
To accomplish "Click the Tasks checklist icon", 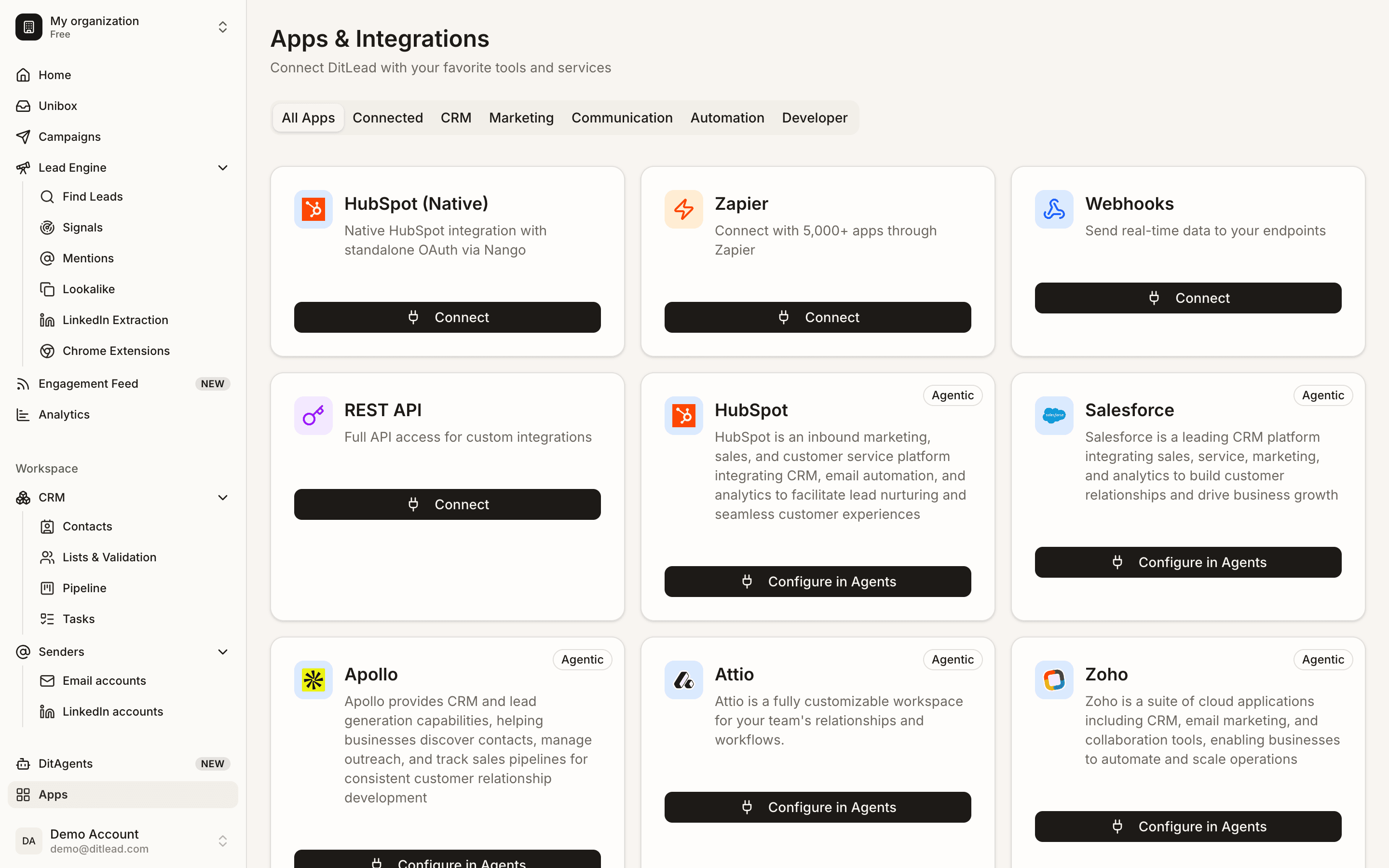I will 47,619.
